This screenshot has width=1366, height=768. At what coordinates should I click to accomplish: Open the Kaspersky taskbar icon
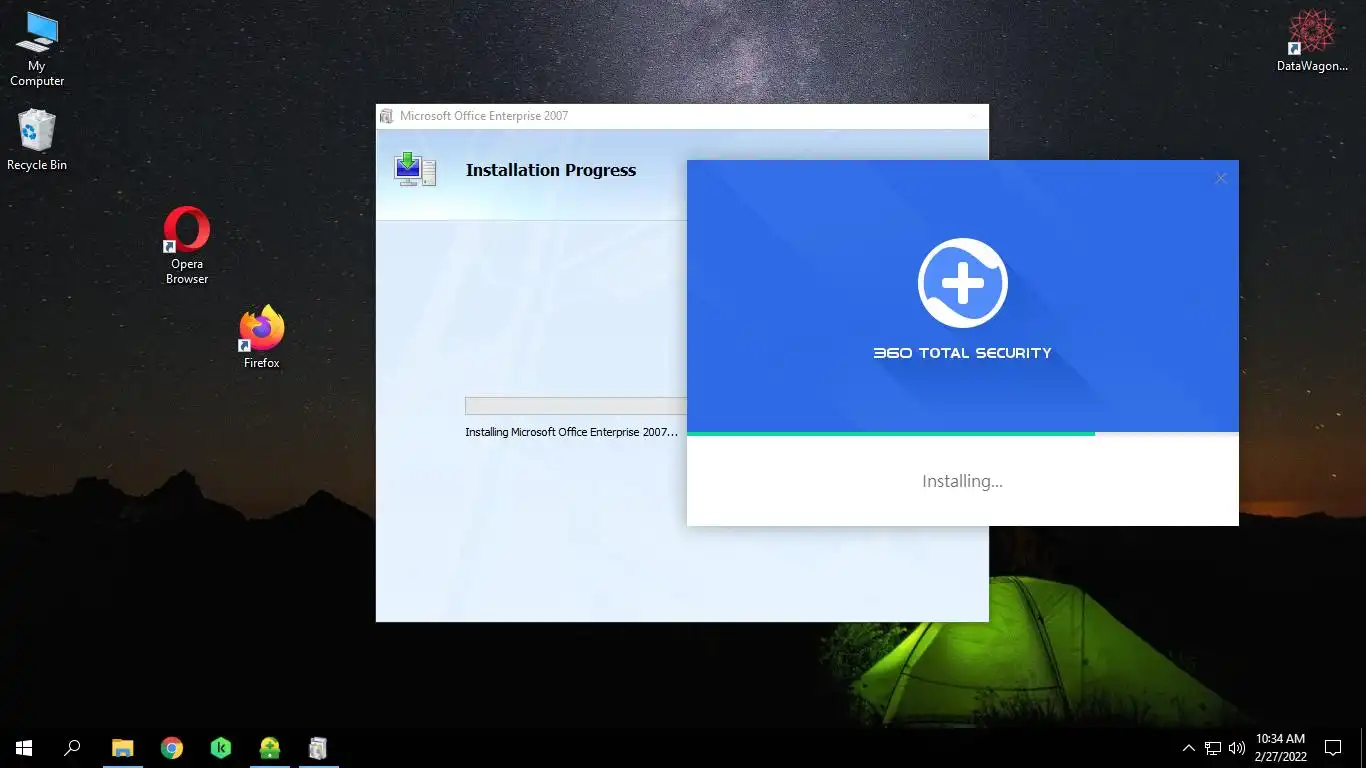click(221, 747)
